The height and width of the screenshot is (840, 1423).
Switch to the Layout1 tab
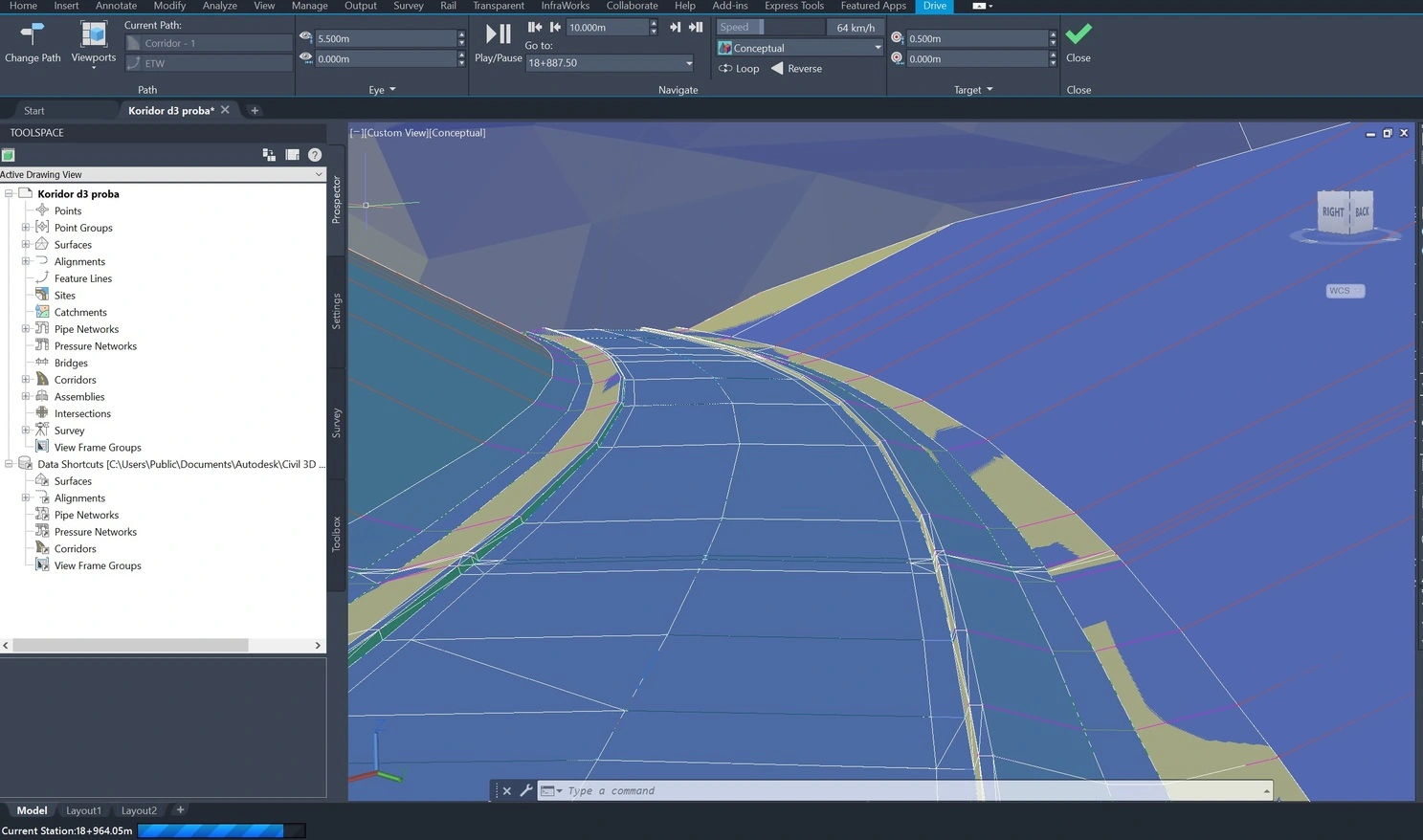[x=83, y=810]
